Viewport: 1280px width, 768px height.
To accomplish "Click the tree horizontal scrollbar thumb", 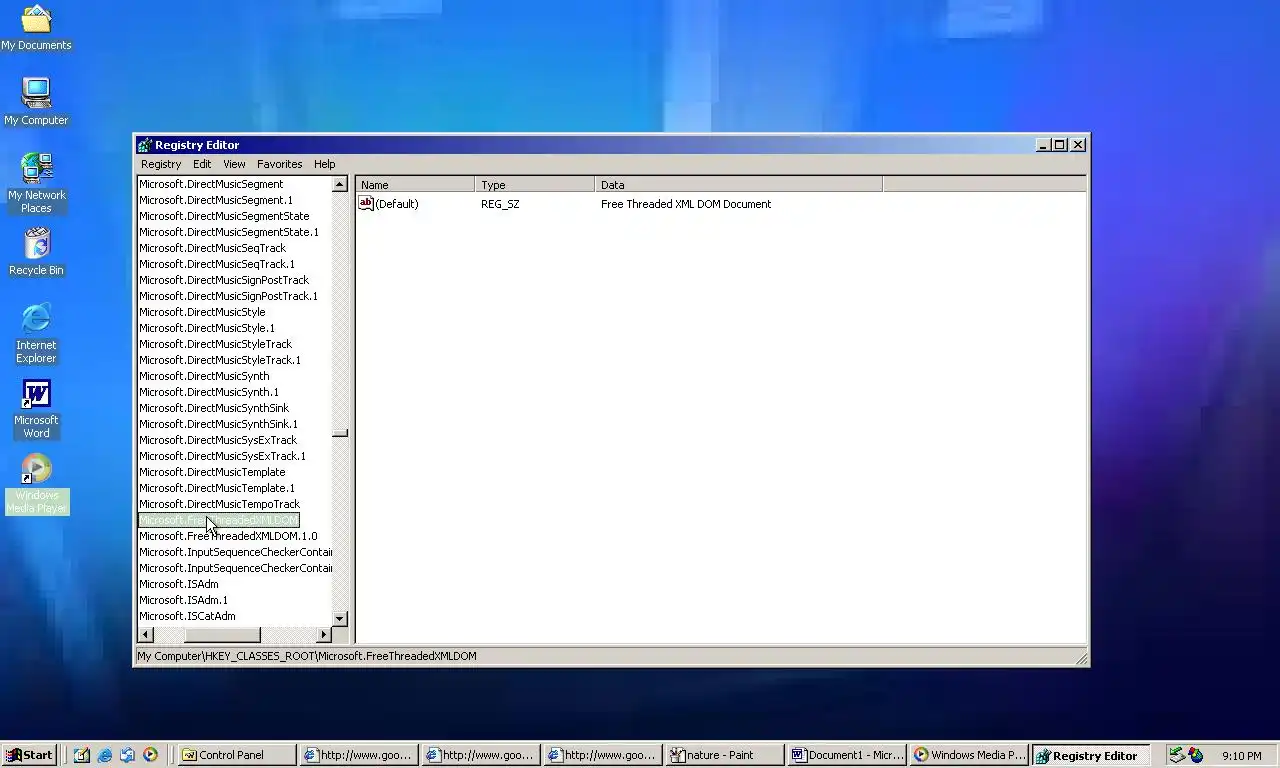I will [x=222, y=635].
